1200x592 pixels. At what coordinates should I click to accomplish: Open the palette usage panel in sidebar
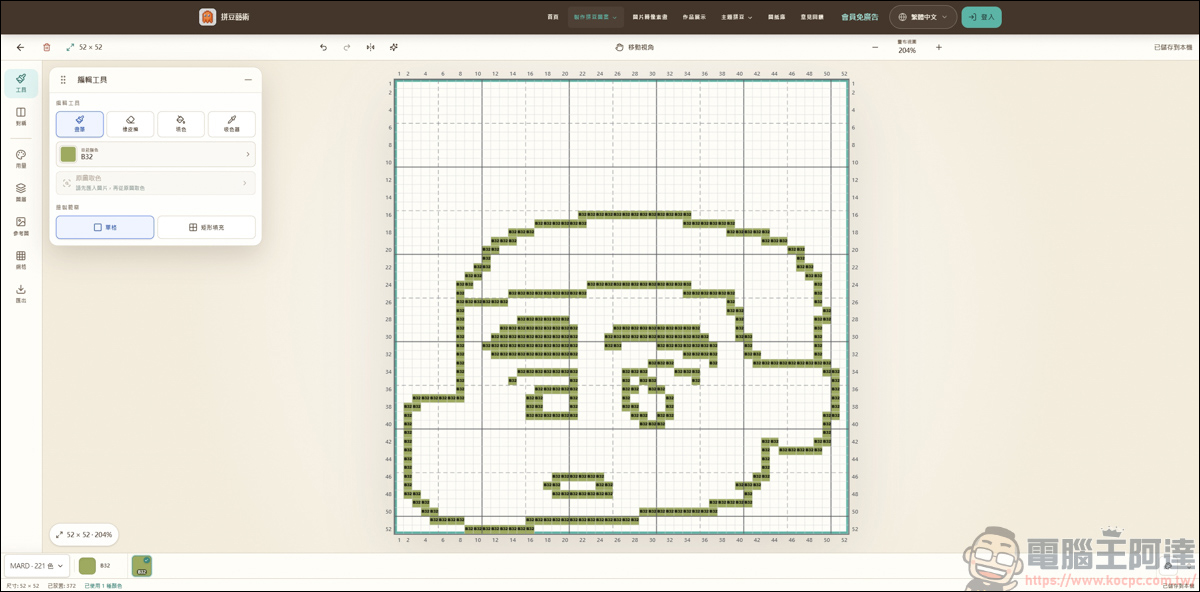[21, 159]
